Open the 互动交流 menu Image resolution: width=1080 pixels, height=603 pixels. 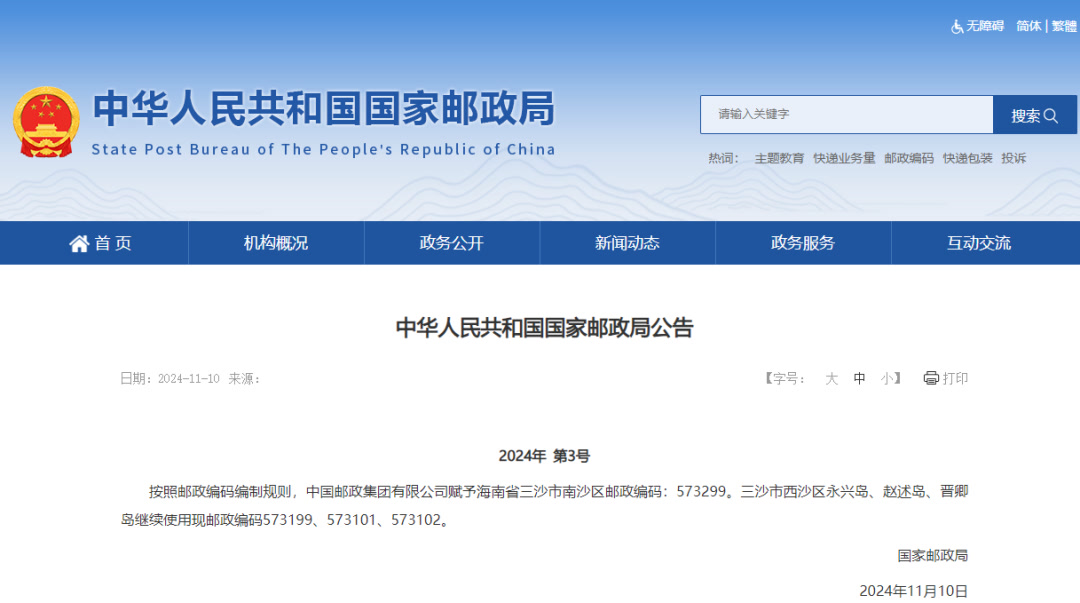[979, 243]
